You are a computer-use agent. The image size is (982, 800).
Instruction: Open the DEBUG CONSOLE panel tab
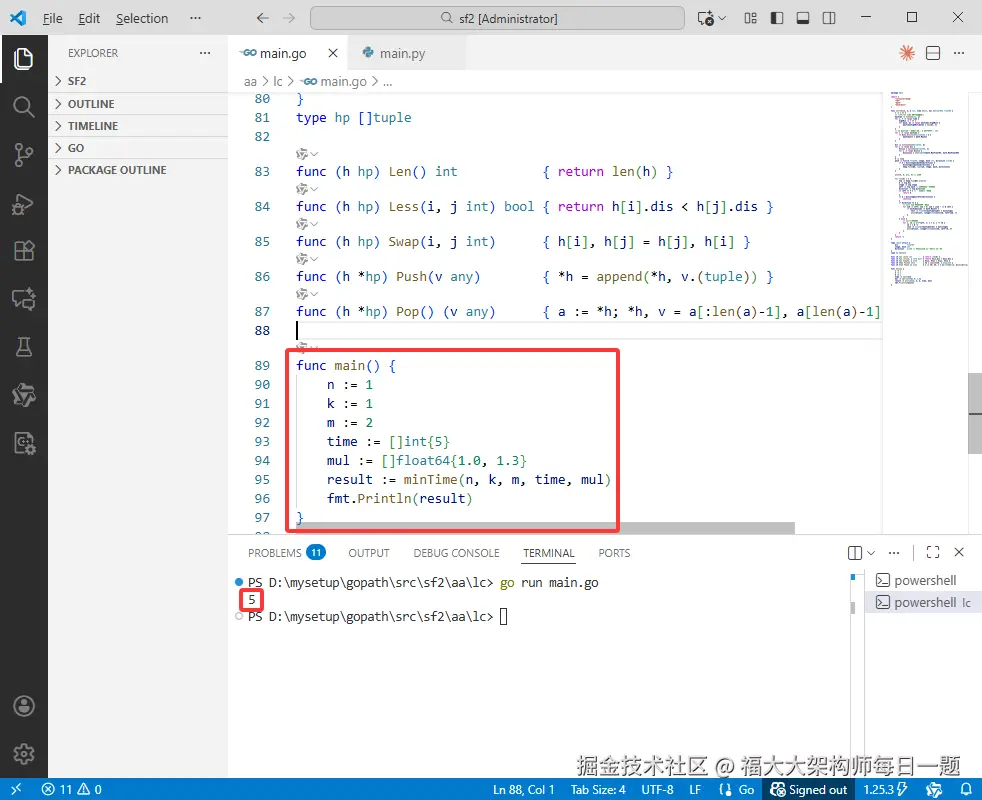coord(457,553)
